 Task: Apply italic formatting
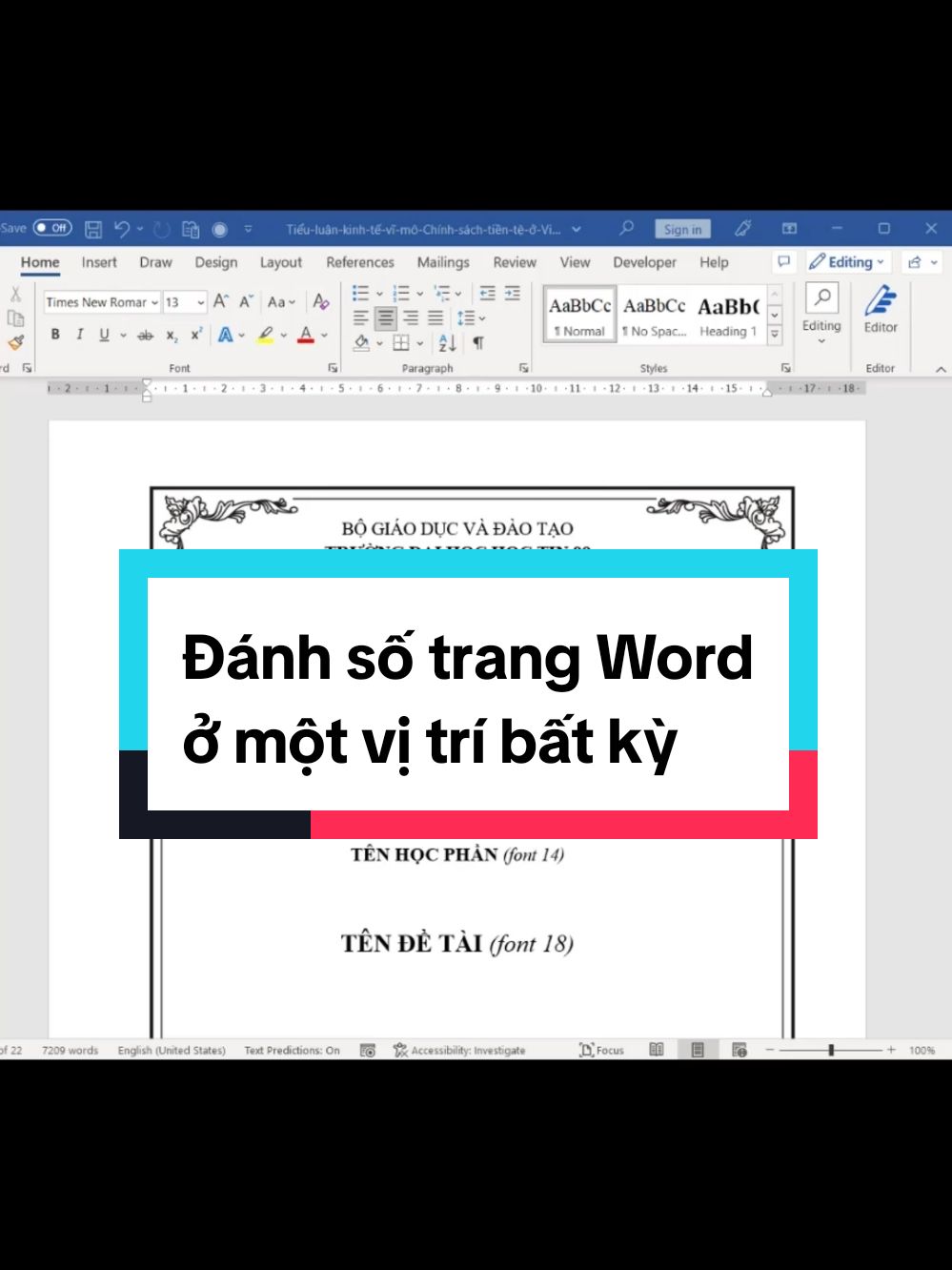[78, 335]
